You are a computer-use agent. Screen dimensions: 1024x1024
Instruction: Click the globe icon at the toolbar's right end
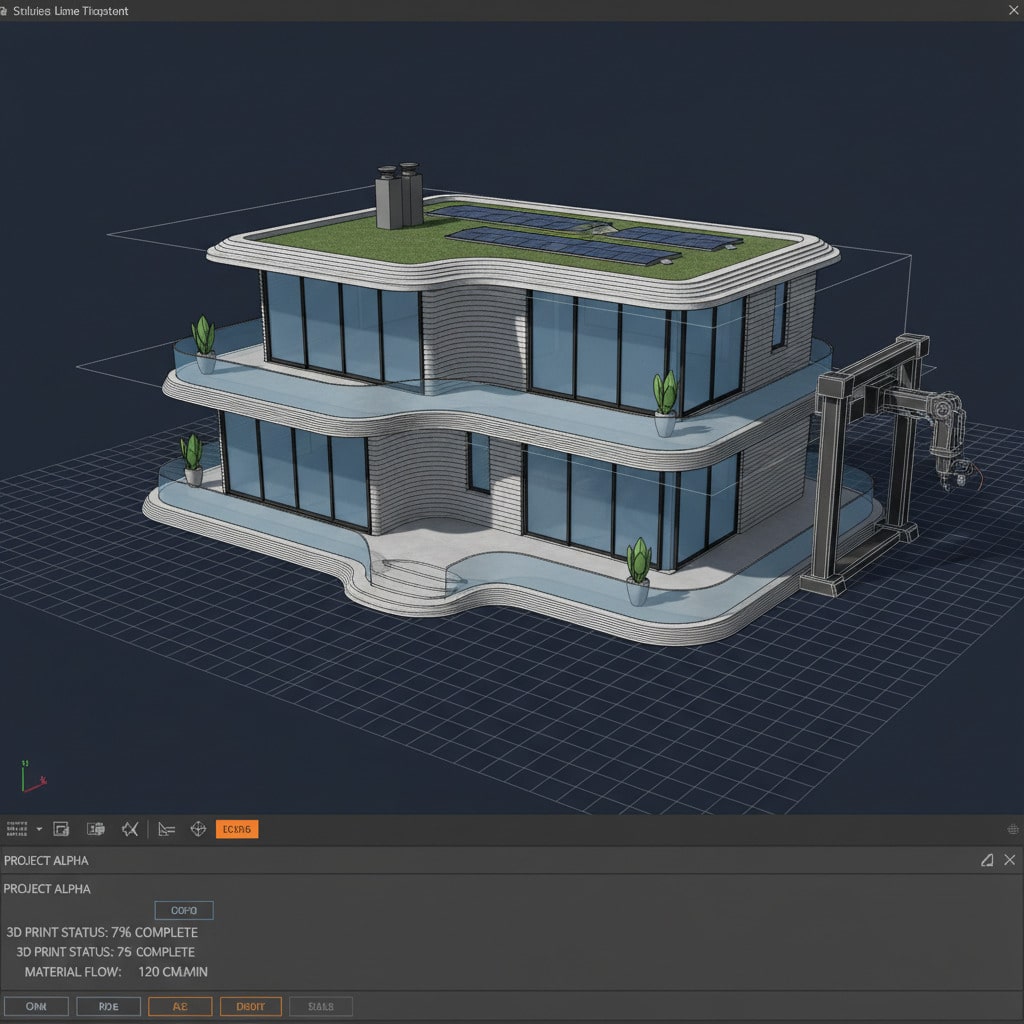1013,829
